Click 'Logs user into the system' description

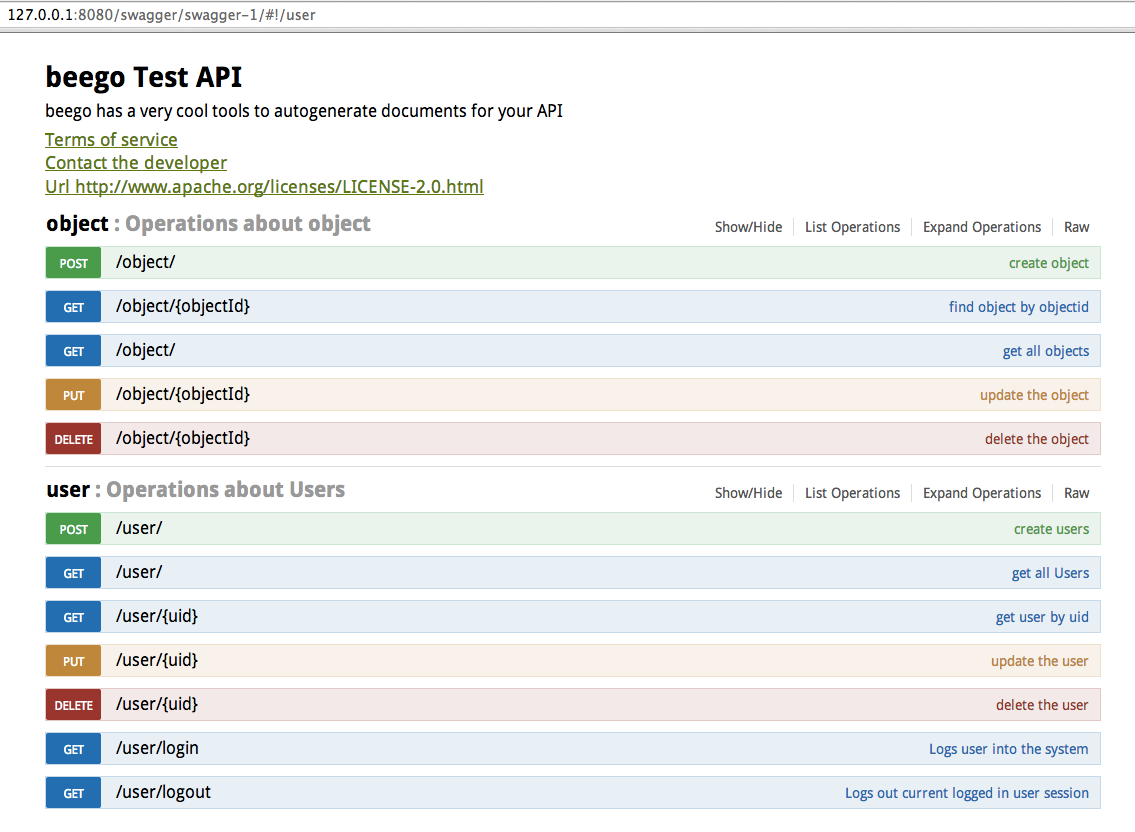pyautogui.click(x=1008, y=749)
